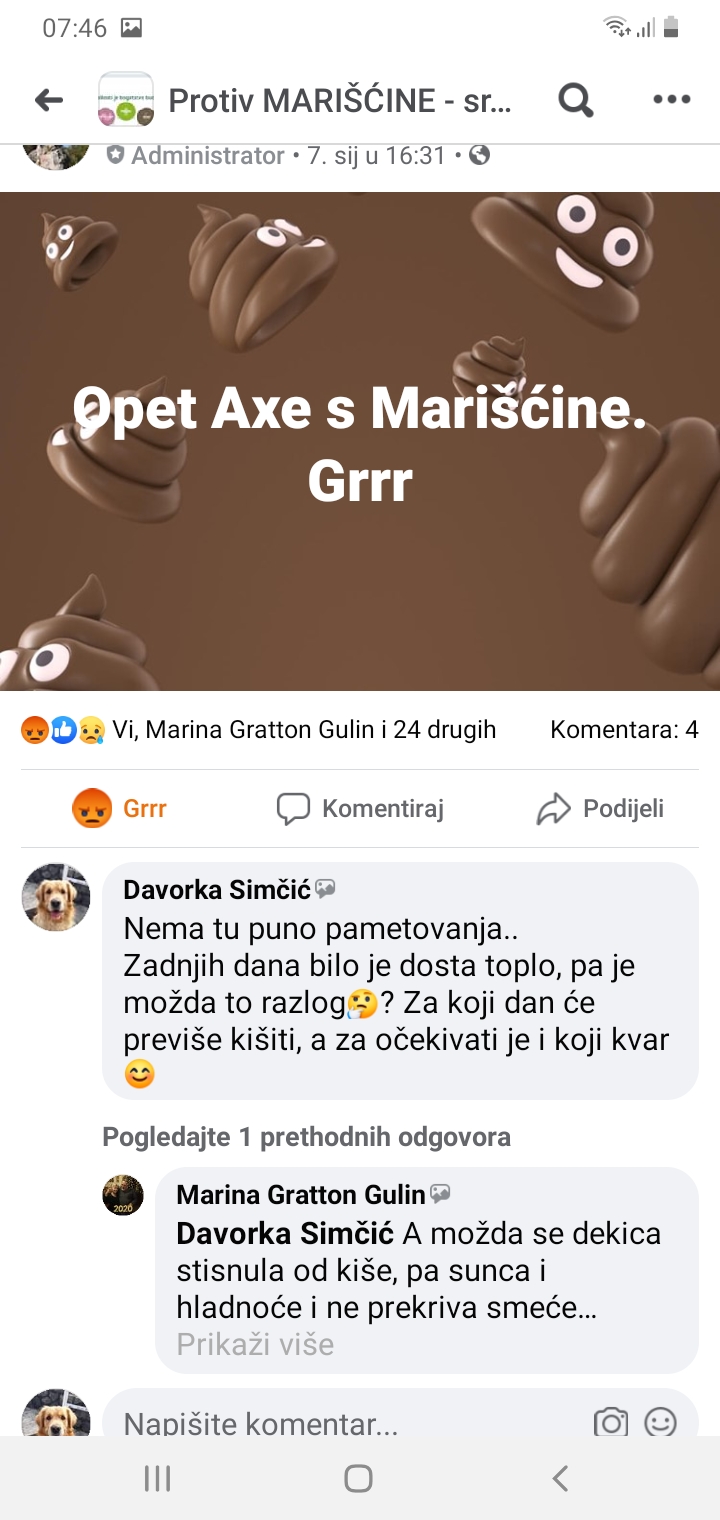Tap the back arrow in header
The width and height of the screenshot is (720, 1520).
click(x=48, y=100)
